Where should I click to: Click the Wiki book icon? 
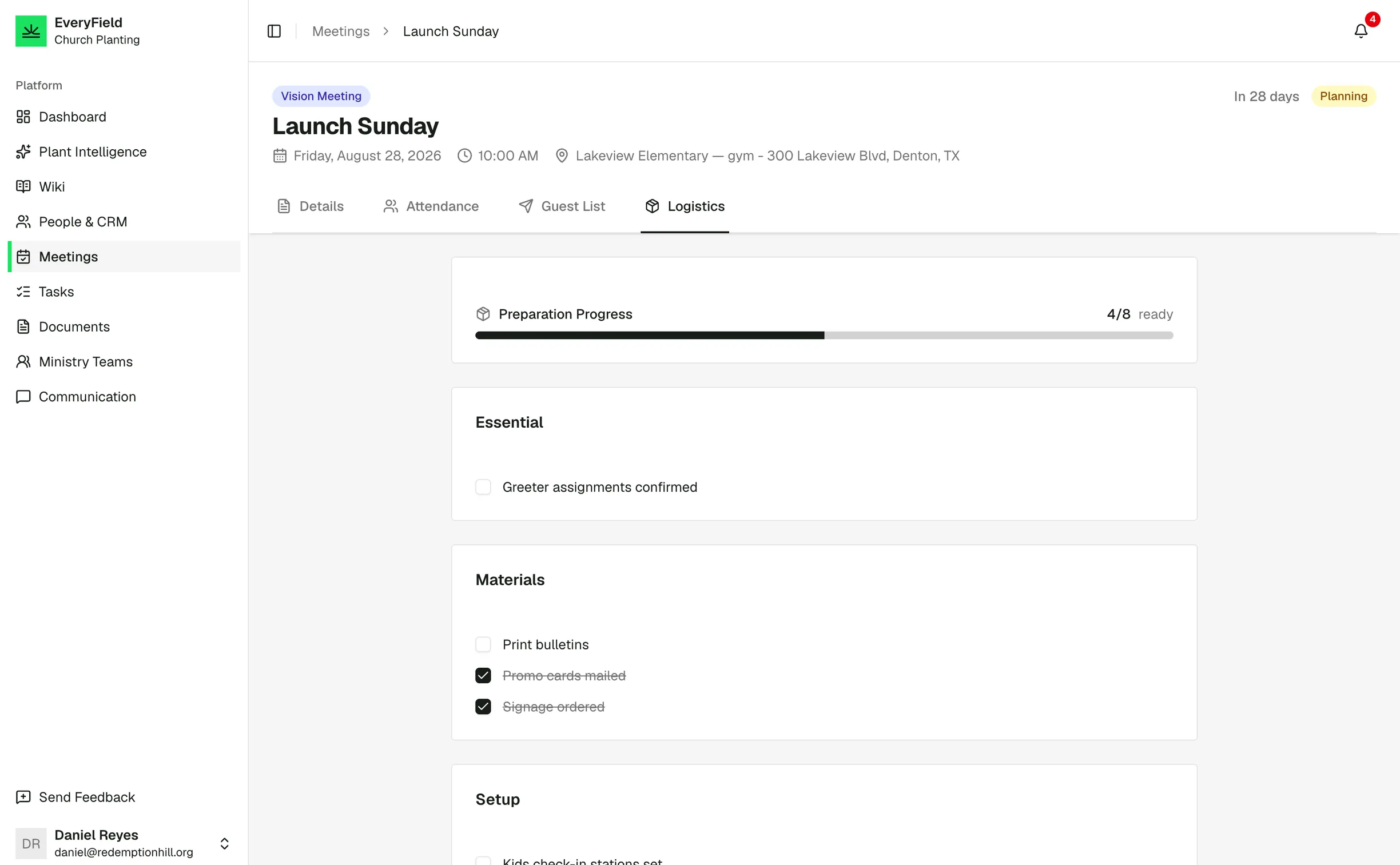(x=23, y=186)
